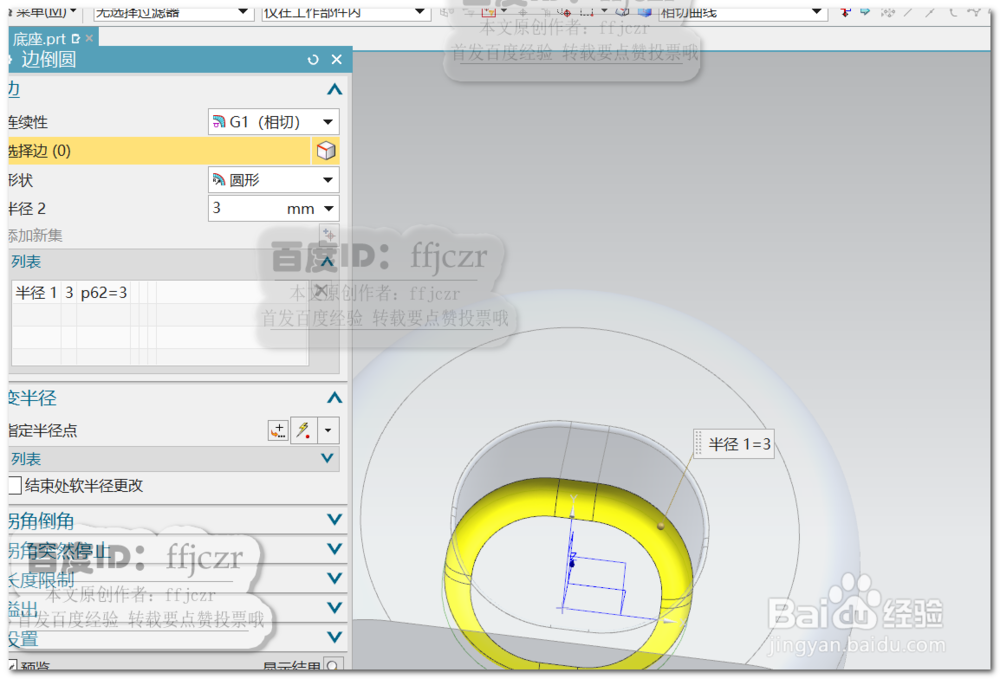Toggle the 预览 checkbox at dialog bottom
Viewport: 1000px width, 679px height.
click(x=13, y=666)
